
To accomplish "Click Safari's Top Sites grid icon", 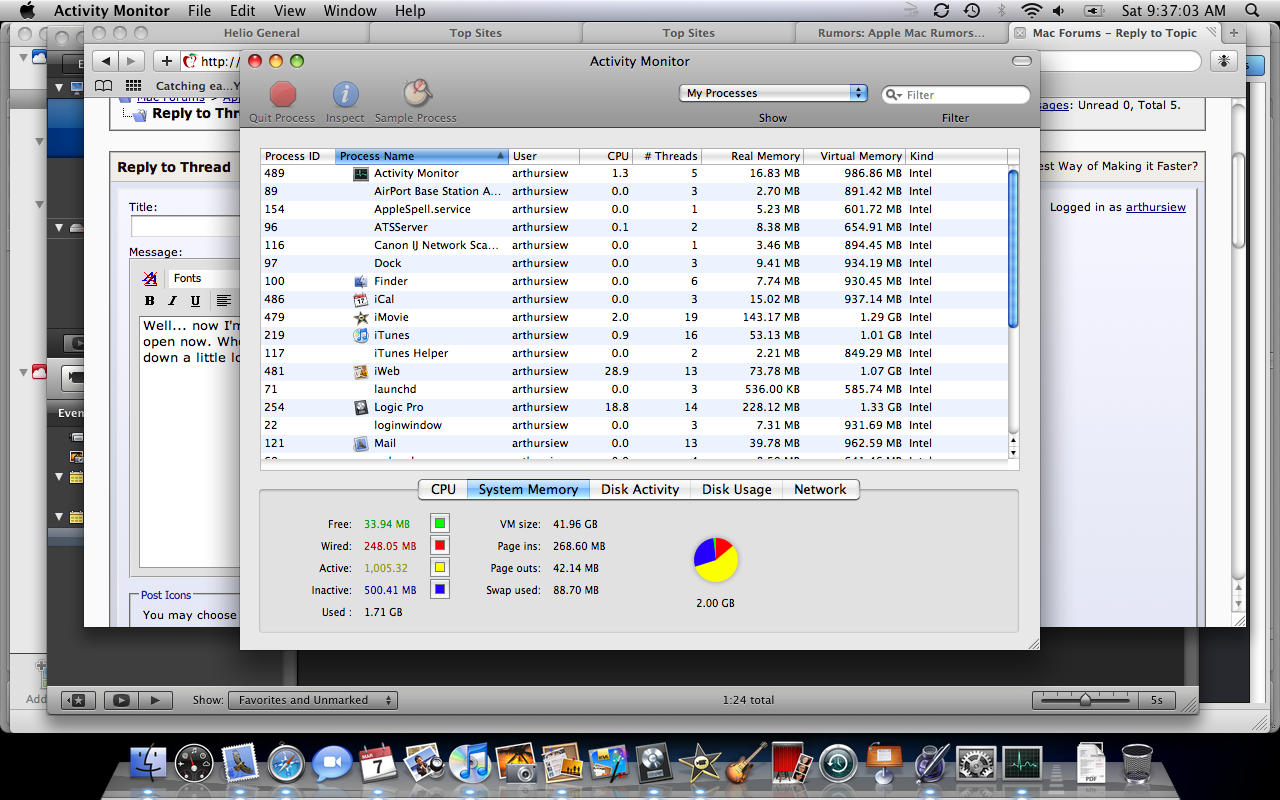I will coord(133,86).
